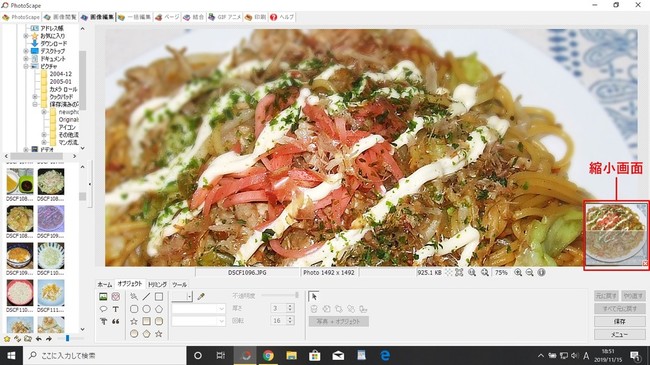650x365 pixels.
Task: Open the object color dropdown arrow
Action: (x=189, y=296)
